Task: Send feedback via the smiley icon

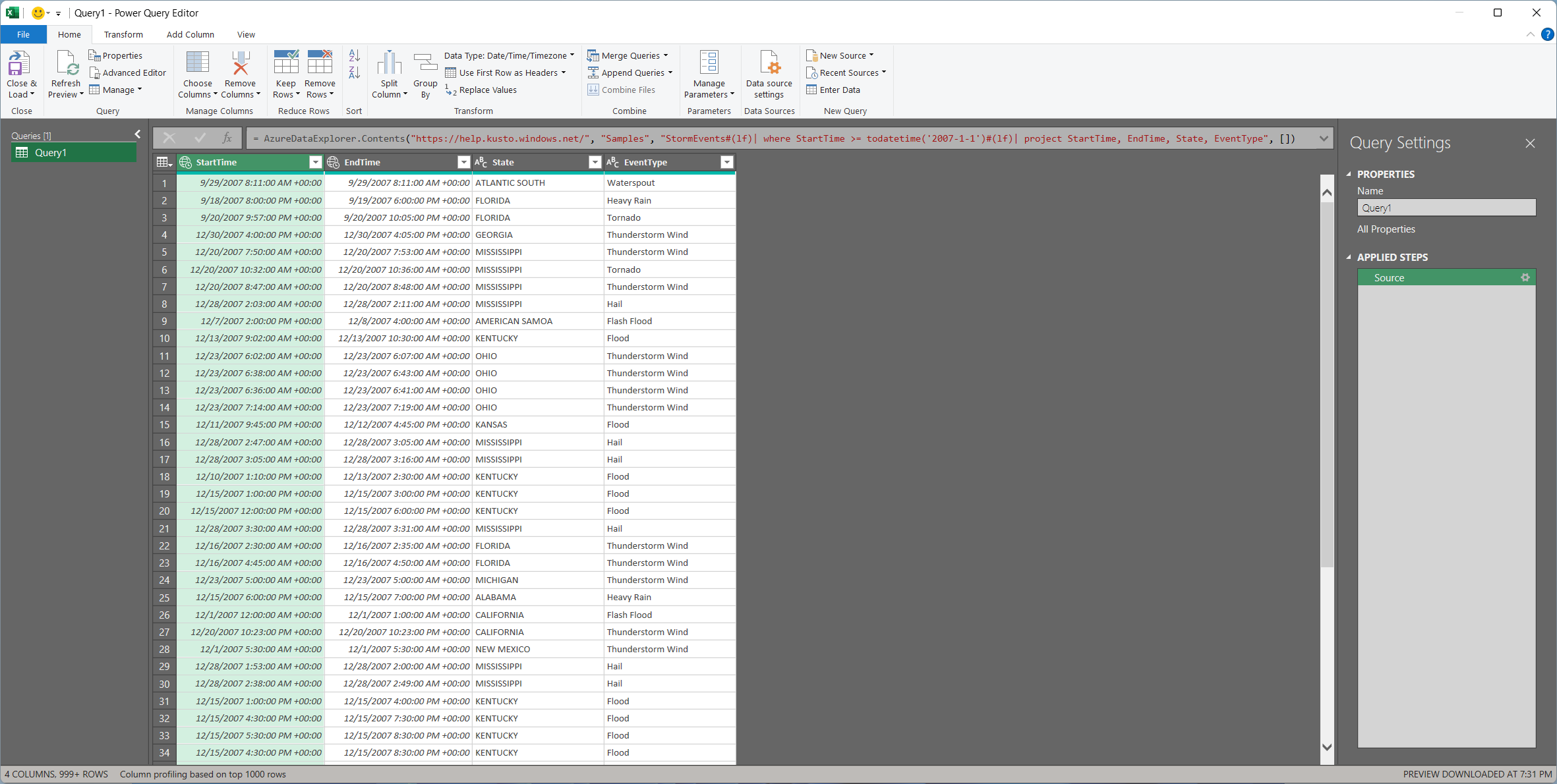Action: (38, 13)
